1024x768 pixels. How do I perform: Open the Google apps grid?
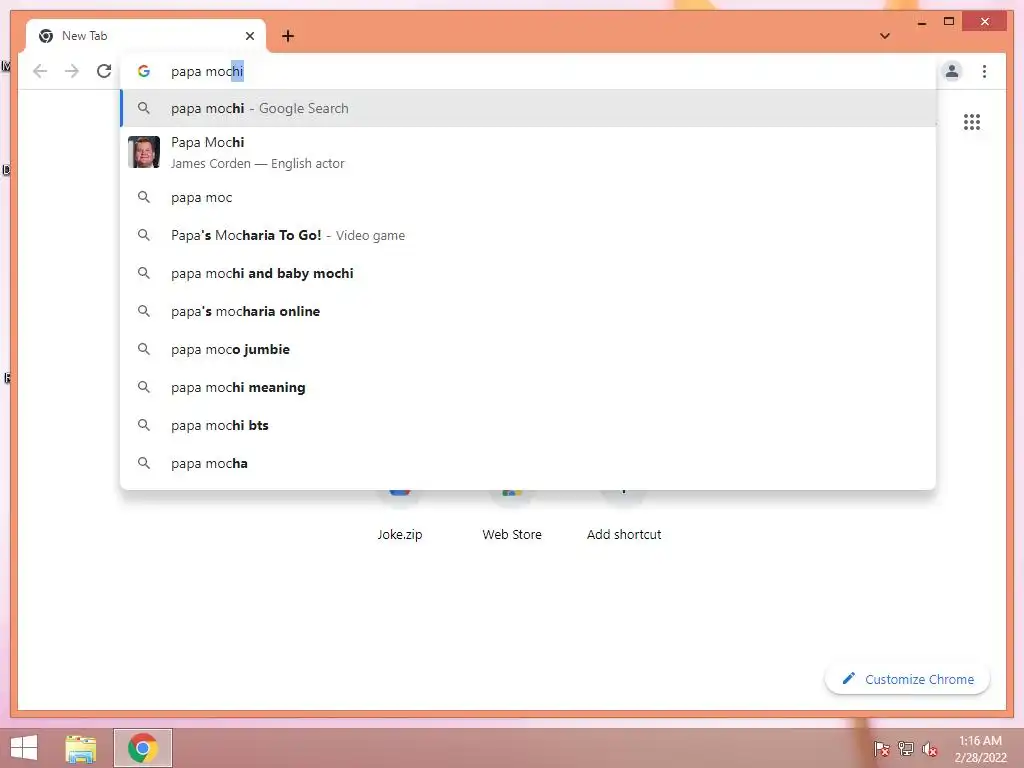pos(972,122)
